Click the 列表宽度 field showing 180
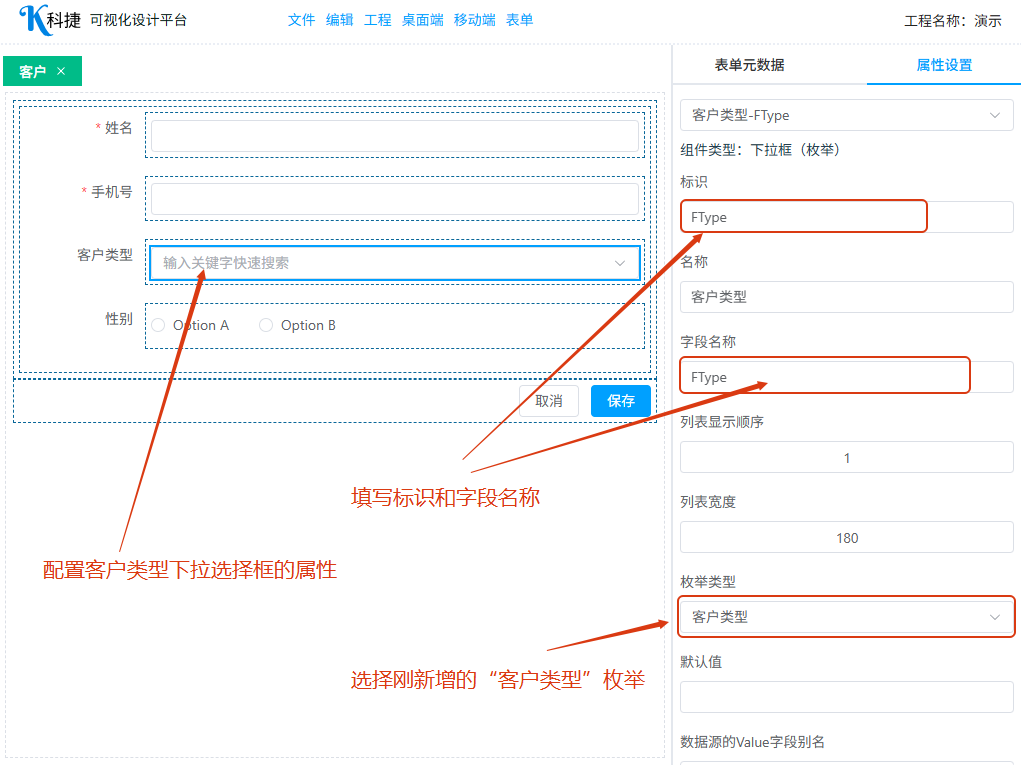The width and height of the screenshot is (1021, 765). [x=846, y=538]
